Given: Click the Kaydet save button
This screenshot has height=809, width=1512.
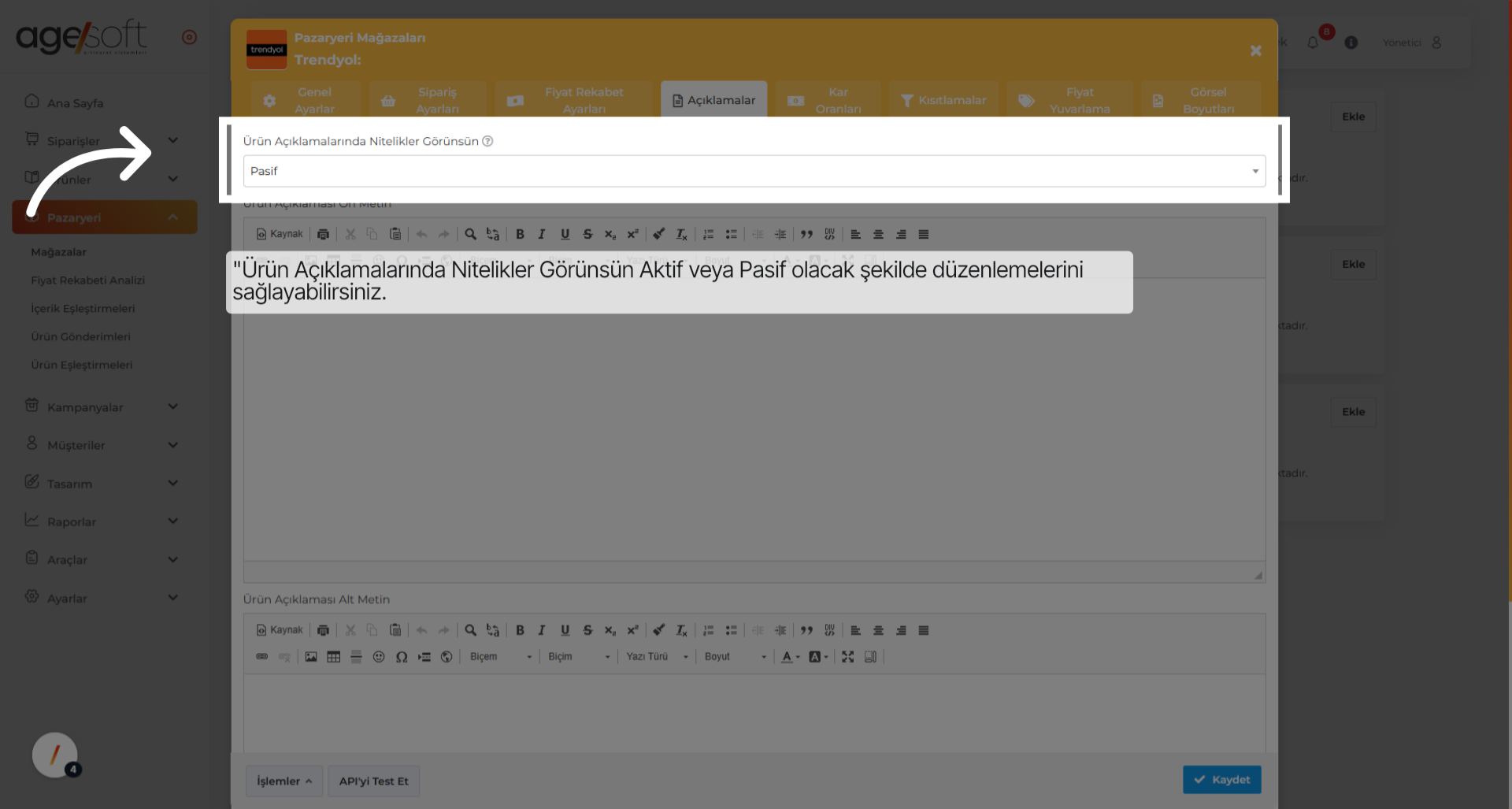Looking at the screenshot, I should point(1221,780).
